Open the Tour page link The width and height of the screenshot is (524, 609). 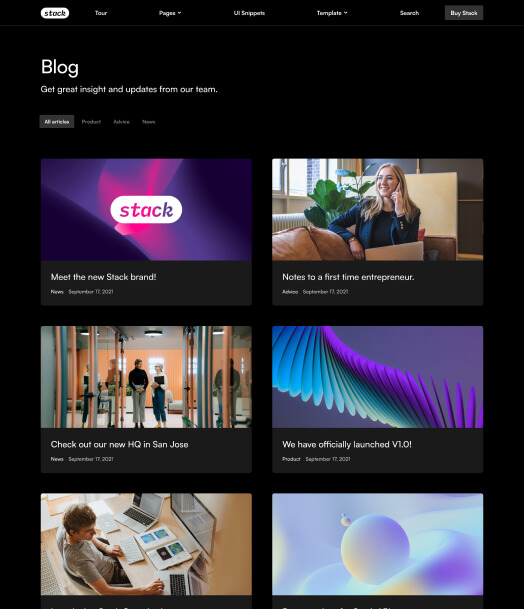101,13
